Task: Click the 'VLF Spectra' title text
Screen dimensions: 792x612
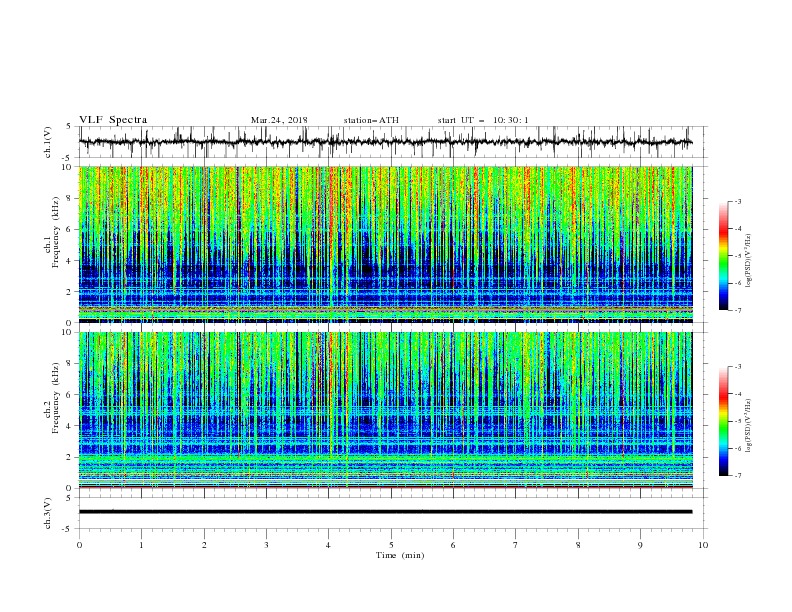Action: point(113,120)
